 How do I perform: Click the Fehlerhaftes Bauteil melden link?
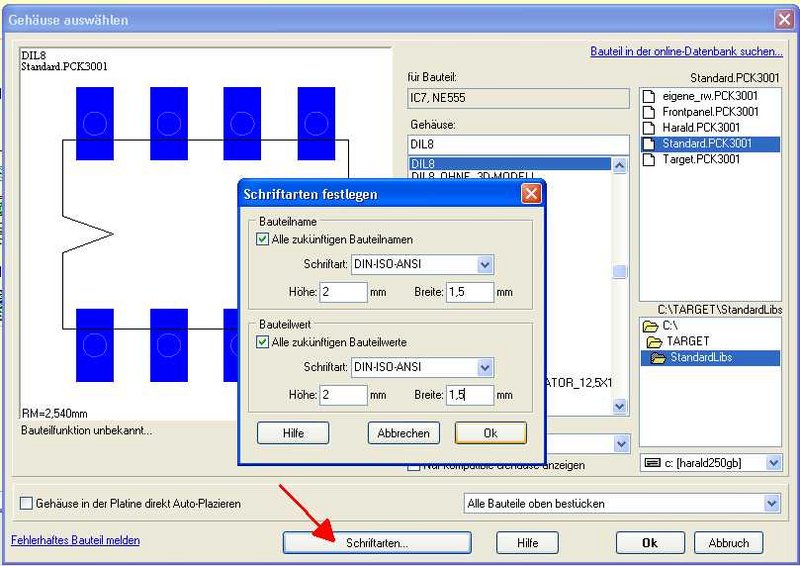pyautogui.click(x=75, y=540)
